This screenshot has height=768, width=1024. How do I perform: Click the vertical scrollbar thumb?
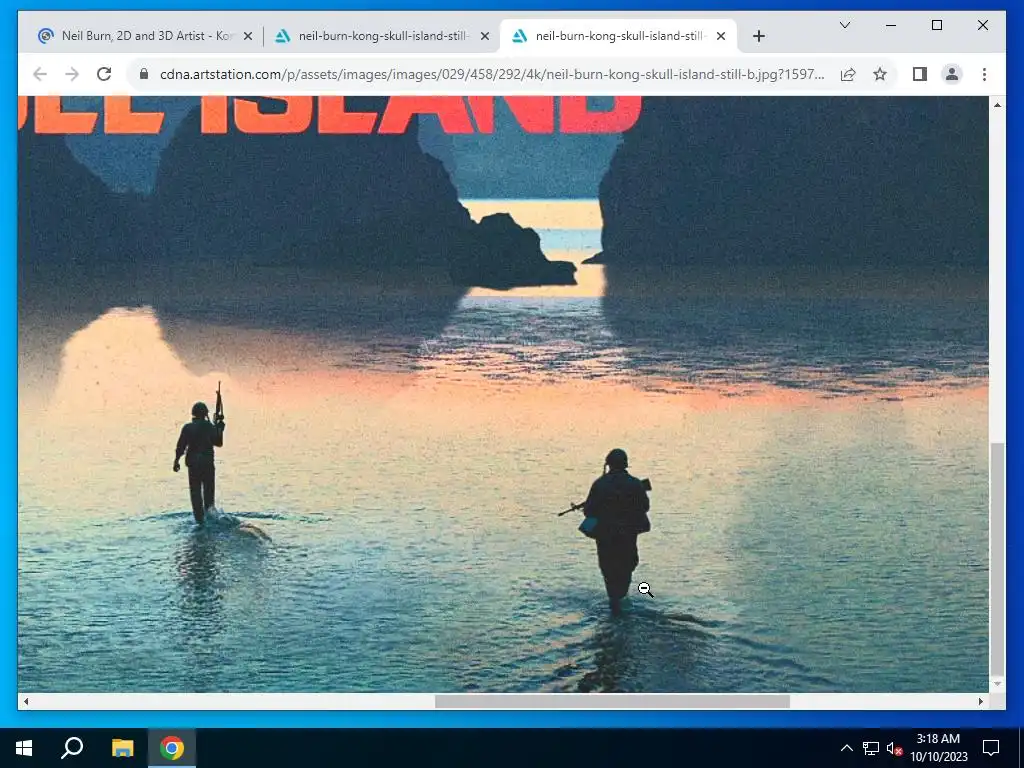(997, 559)
